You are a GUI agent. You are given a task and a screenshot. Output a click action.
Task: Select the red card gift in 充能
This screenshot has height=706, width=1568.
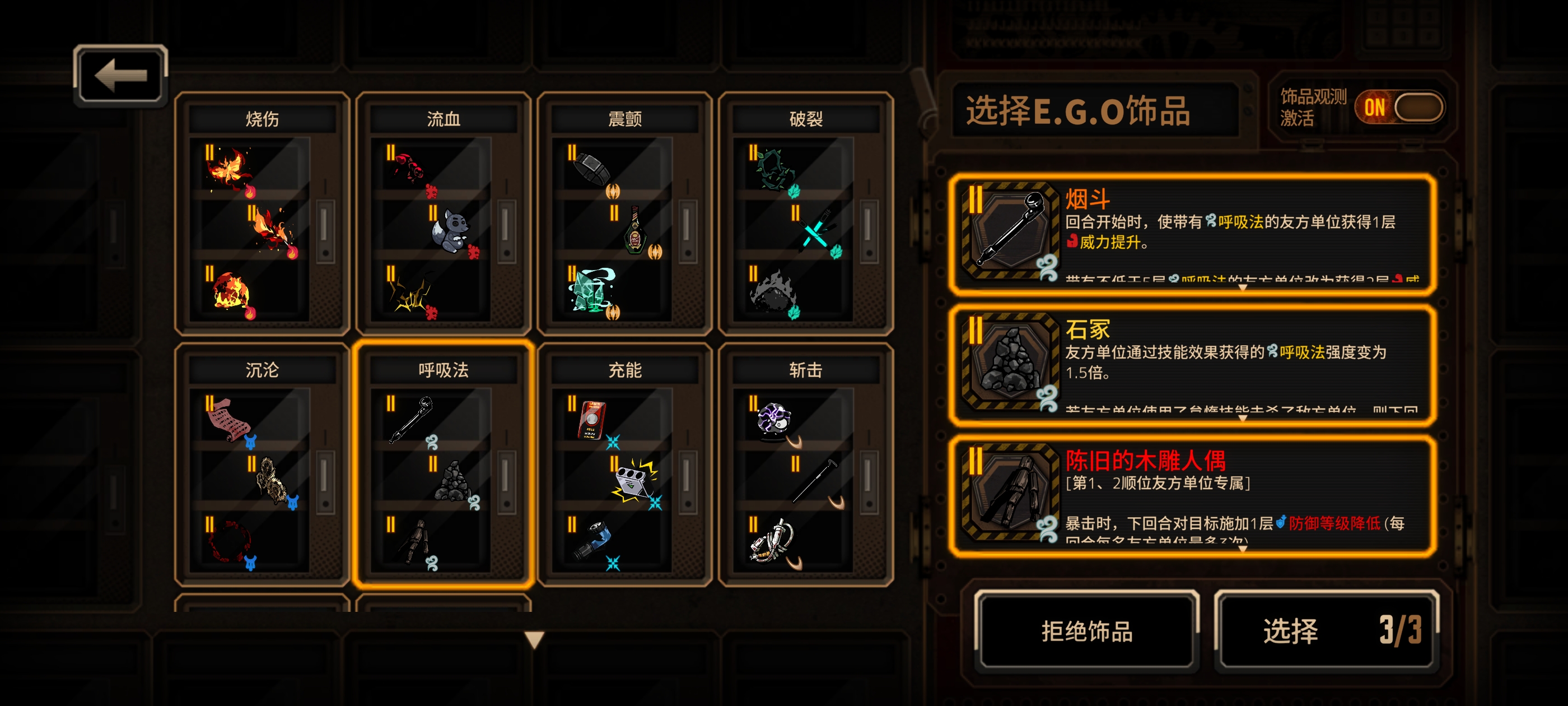pos(592,420)
